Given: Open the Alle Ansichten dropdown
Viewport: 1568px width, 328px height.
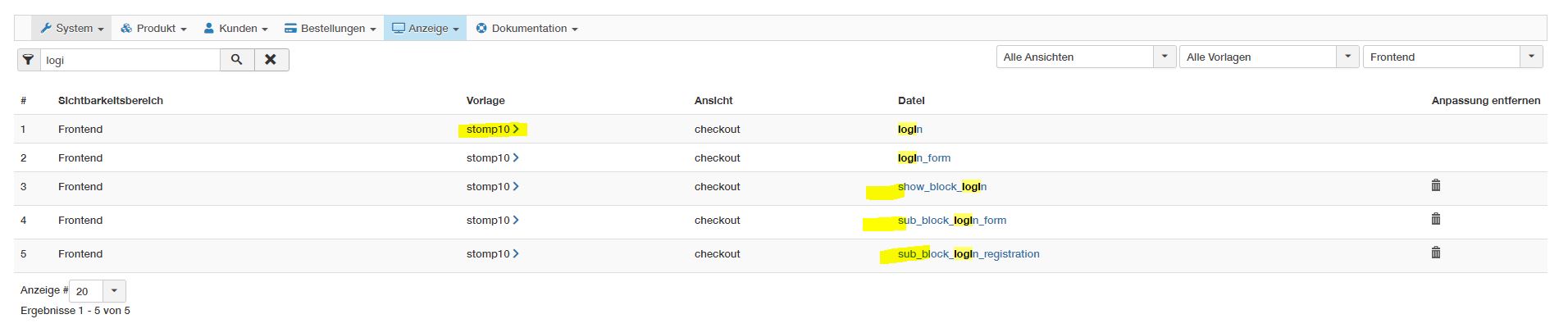Looking at the screenshot, I should click(x=1165, y=57).
